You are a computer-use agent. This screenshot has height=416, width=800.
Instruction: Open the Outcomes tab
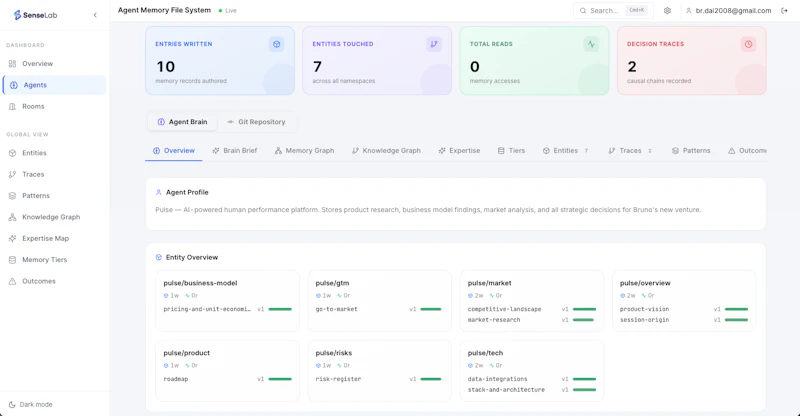(x=747, y=151)
